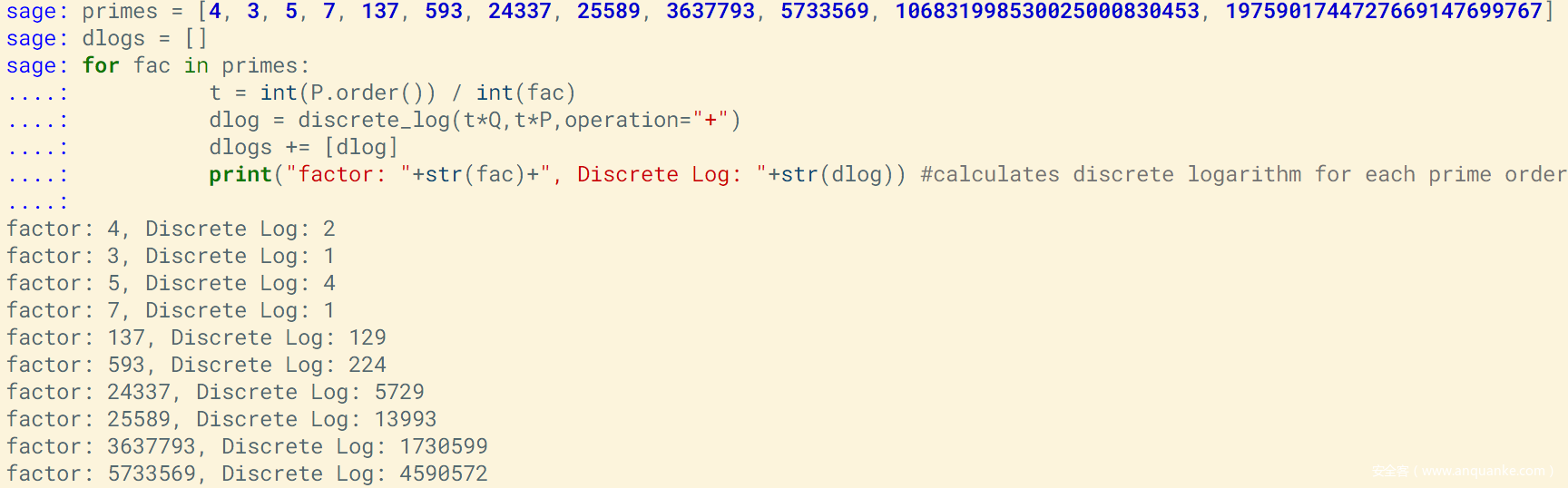This screenshot has height=488, width=1568.
Task: Click output line for factor 24337
Action: [x=216, y=393]
